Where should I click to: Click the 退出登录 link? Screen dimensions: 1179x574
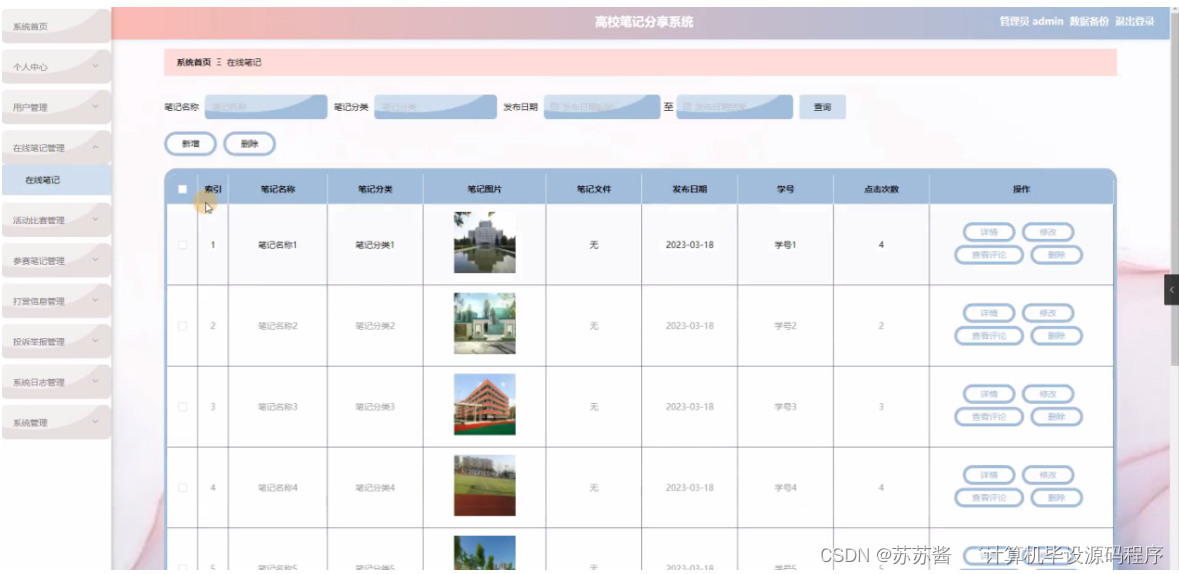tap(1134, 21)
